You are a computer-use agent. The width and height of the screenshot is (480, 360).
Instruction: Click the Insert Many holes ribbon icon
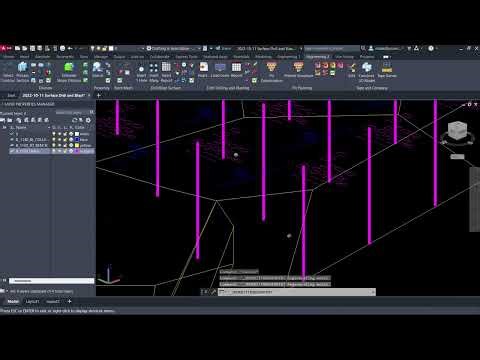(x=154, y=68)
